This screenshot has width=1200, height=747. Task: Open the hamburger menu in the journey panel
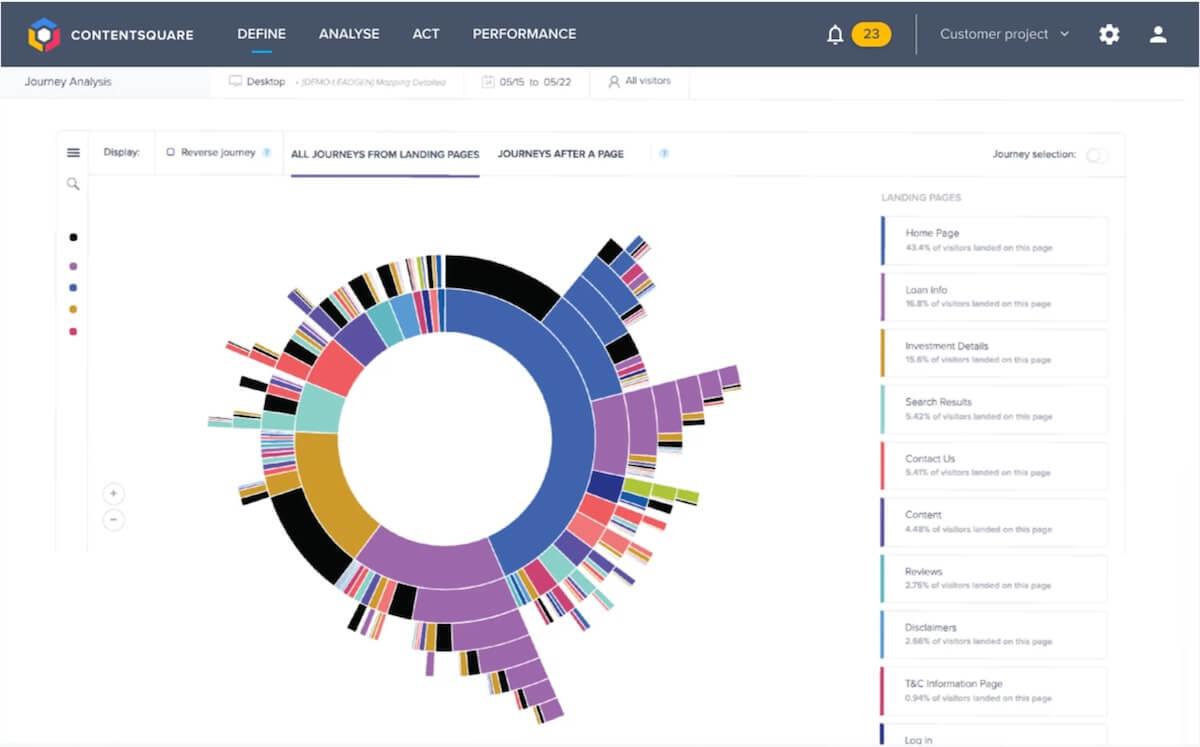click(73, 153)
